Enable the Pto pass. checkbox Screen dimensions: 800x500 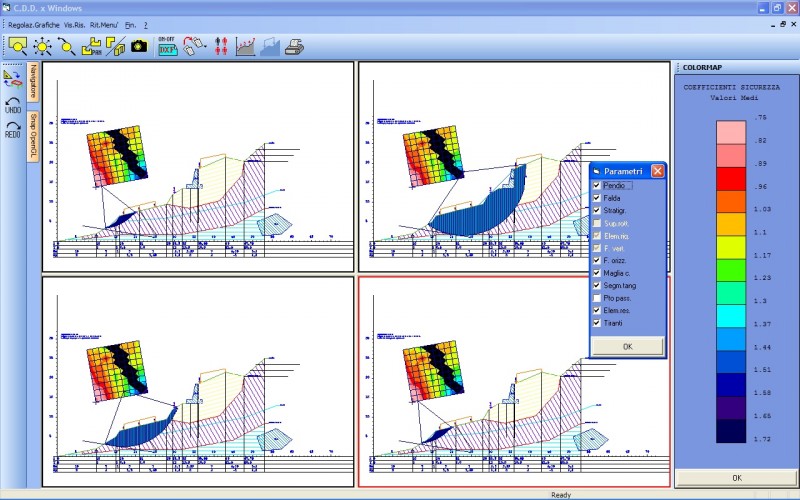(x=597, y=298)
